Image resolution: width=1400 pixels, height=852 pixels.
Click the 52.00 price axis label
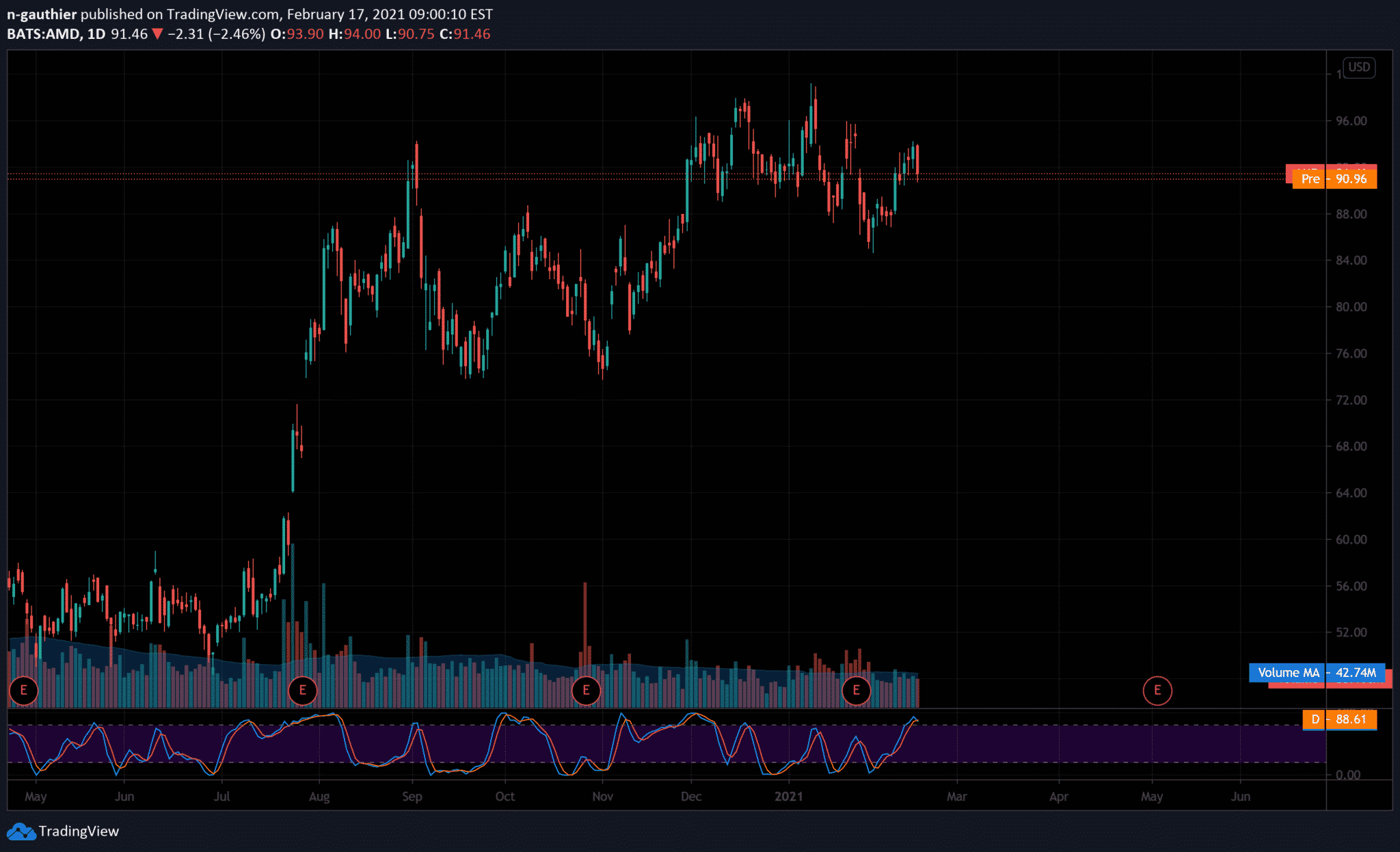click(1351, 633)
